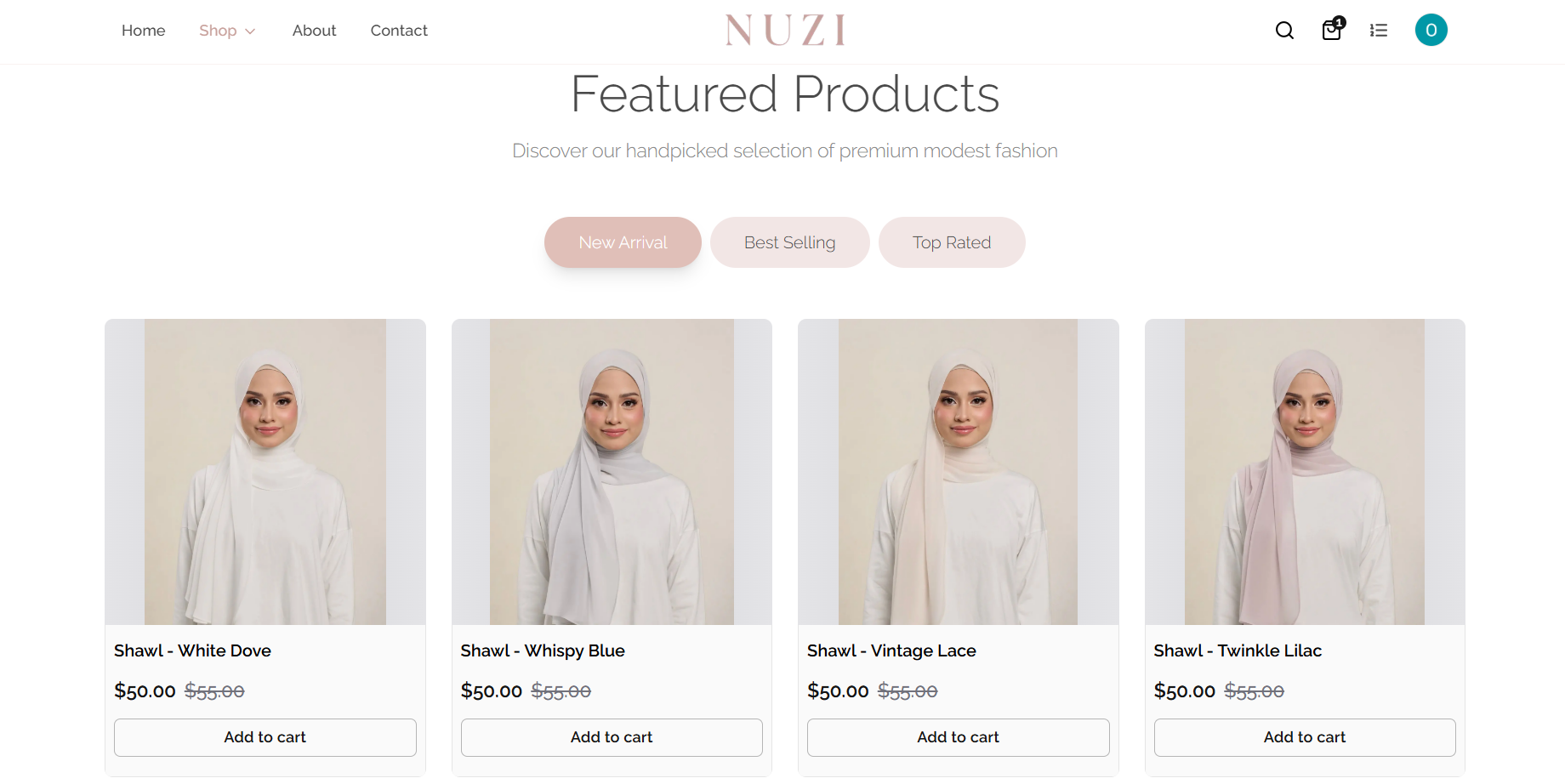Select the Best Selling filter
Image resolution: width=1565 pixels, height=784 pixels.
tap(789, 242)
